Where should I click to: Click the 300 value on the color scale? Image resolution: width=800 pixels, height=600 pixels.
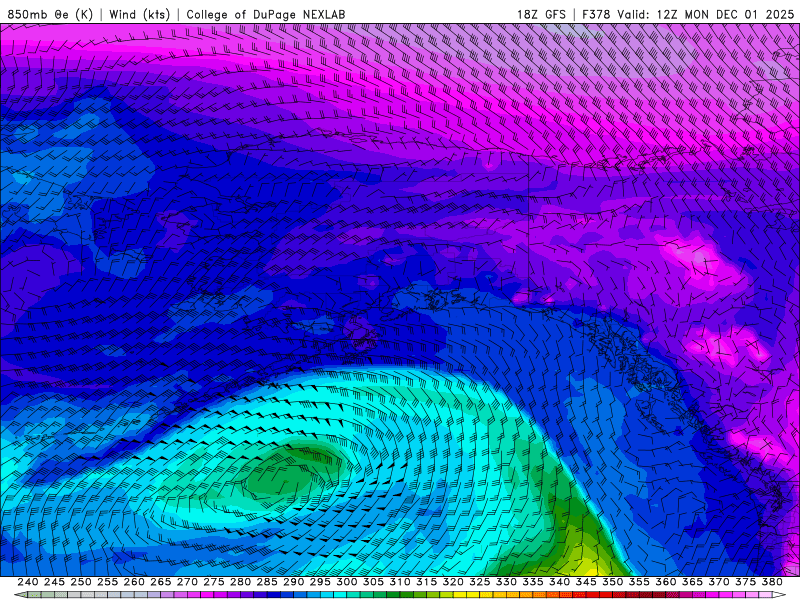click(x=347, y=582)
